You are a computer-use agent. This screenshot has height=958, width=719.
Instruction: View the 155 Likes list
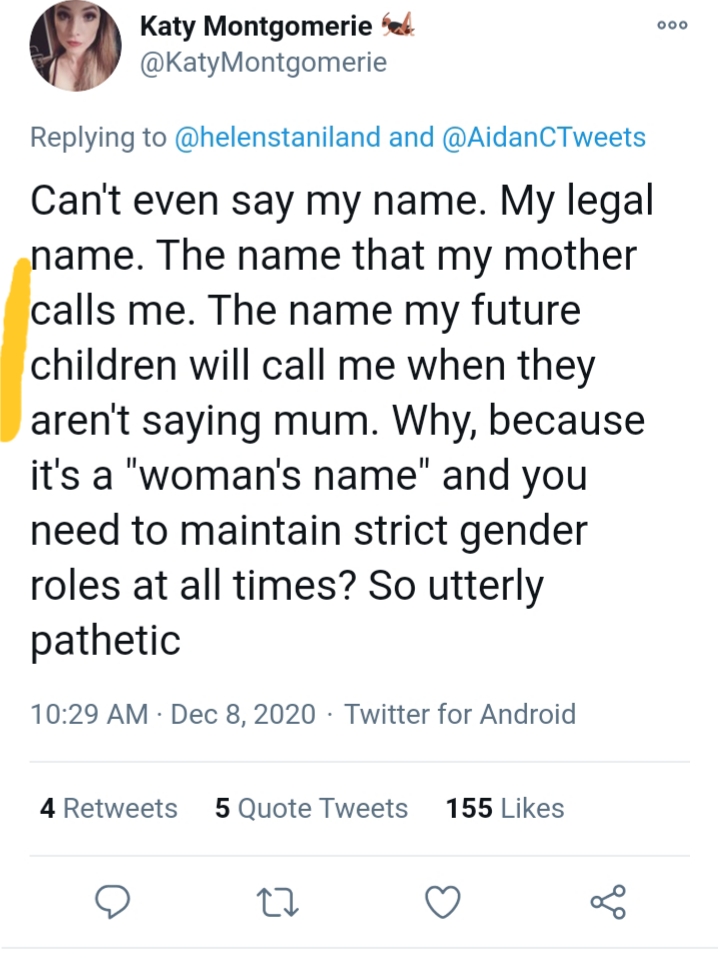pyautogui.click(x=505, y=808)
